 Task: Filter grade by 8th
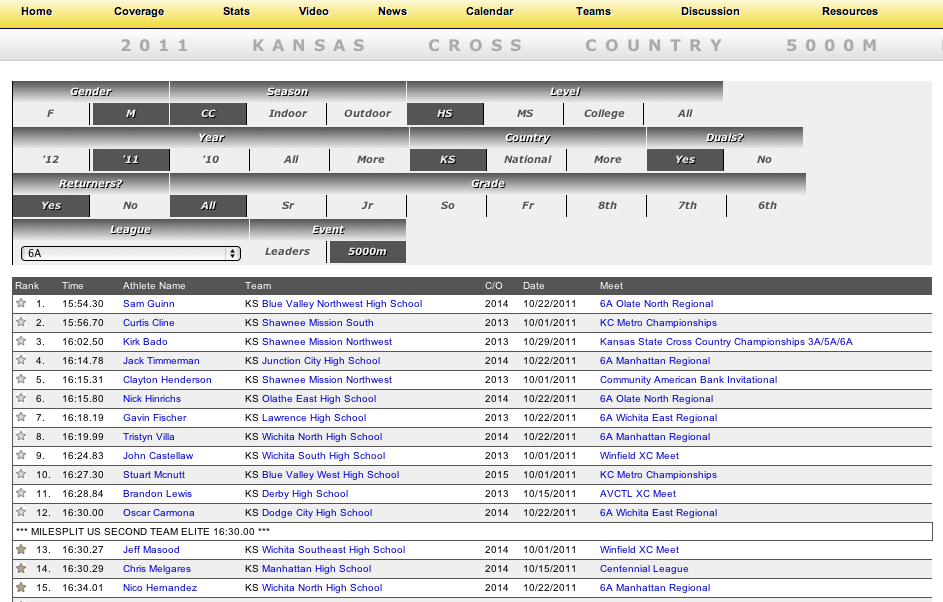(607, 206)
